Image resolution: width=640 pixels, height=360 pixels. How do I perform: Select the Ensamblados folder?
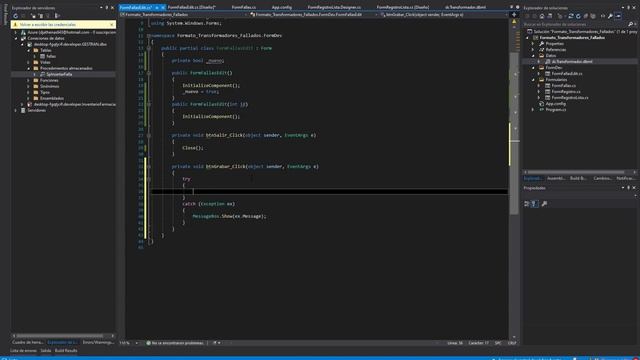[51, 98]
